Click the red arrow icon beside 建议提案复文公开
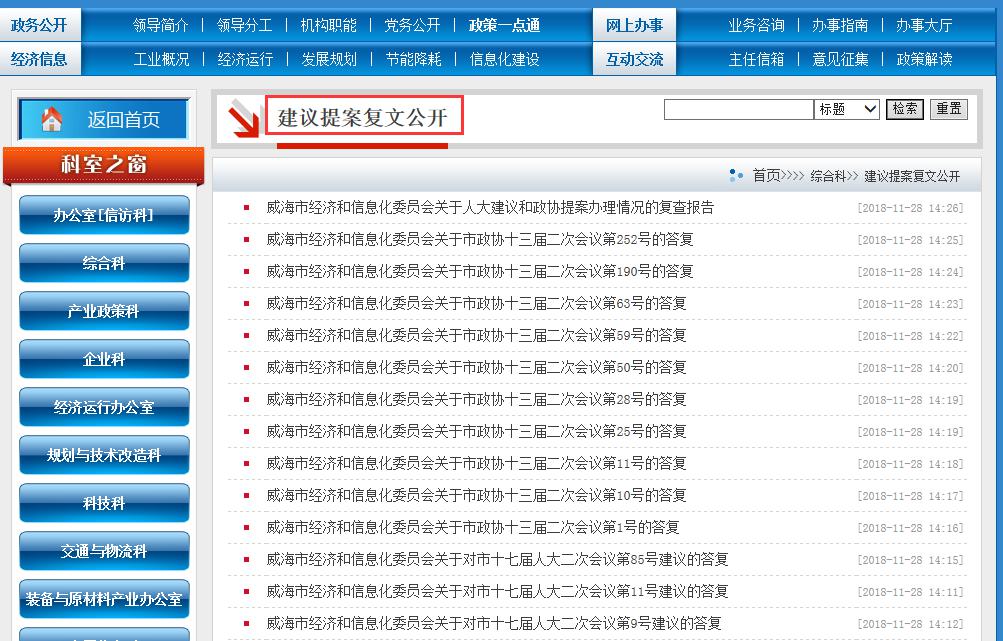This screenshot has width=1003, height=641. coord(242,118)
